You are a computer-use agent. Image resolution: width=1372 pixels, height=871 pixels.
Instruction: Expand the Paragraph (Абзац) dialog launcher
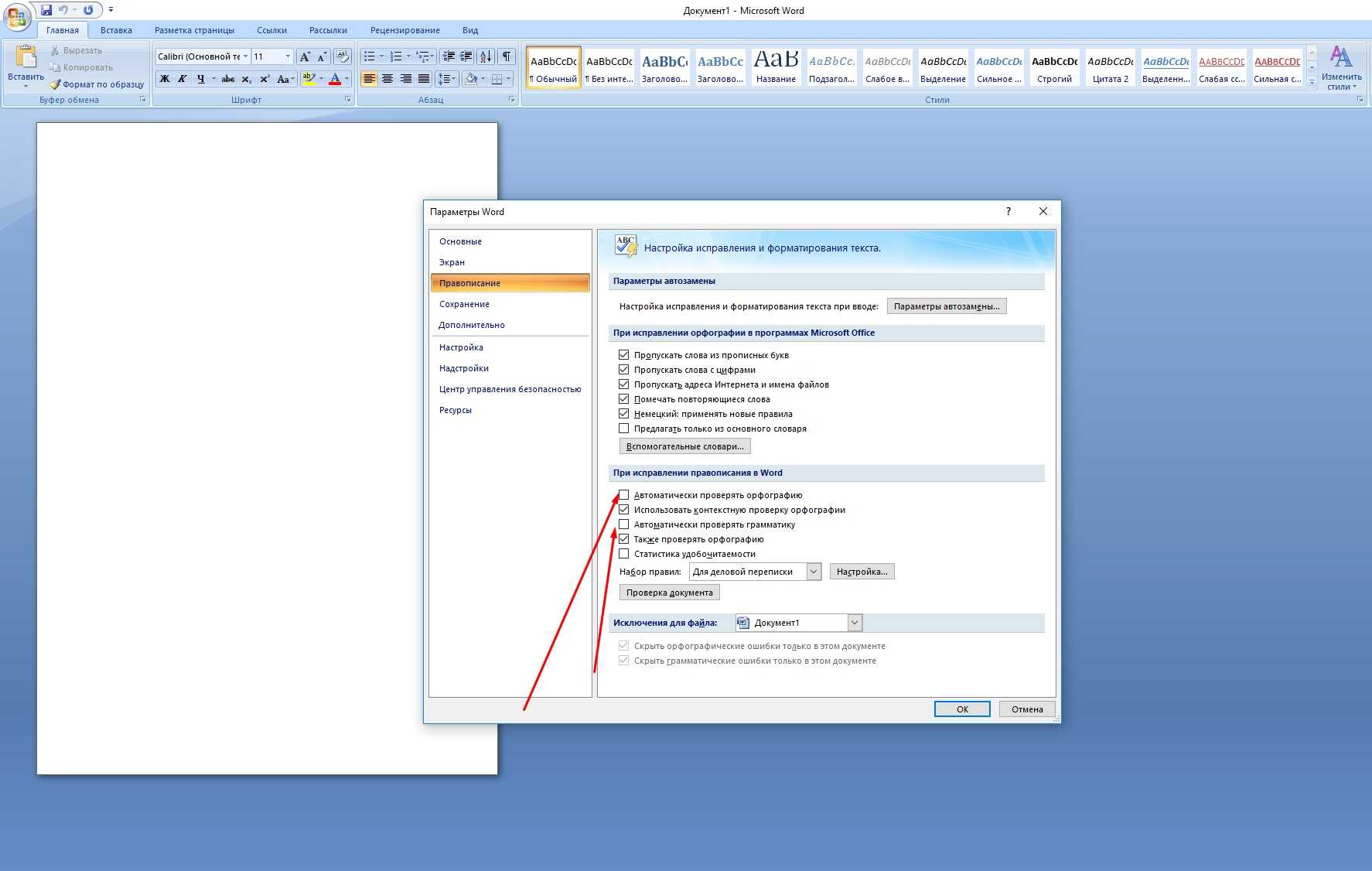(x=512, y=100)
